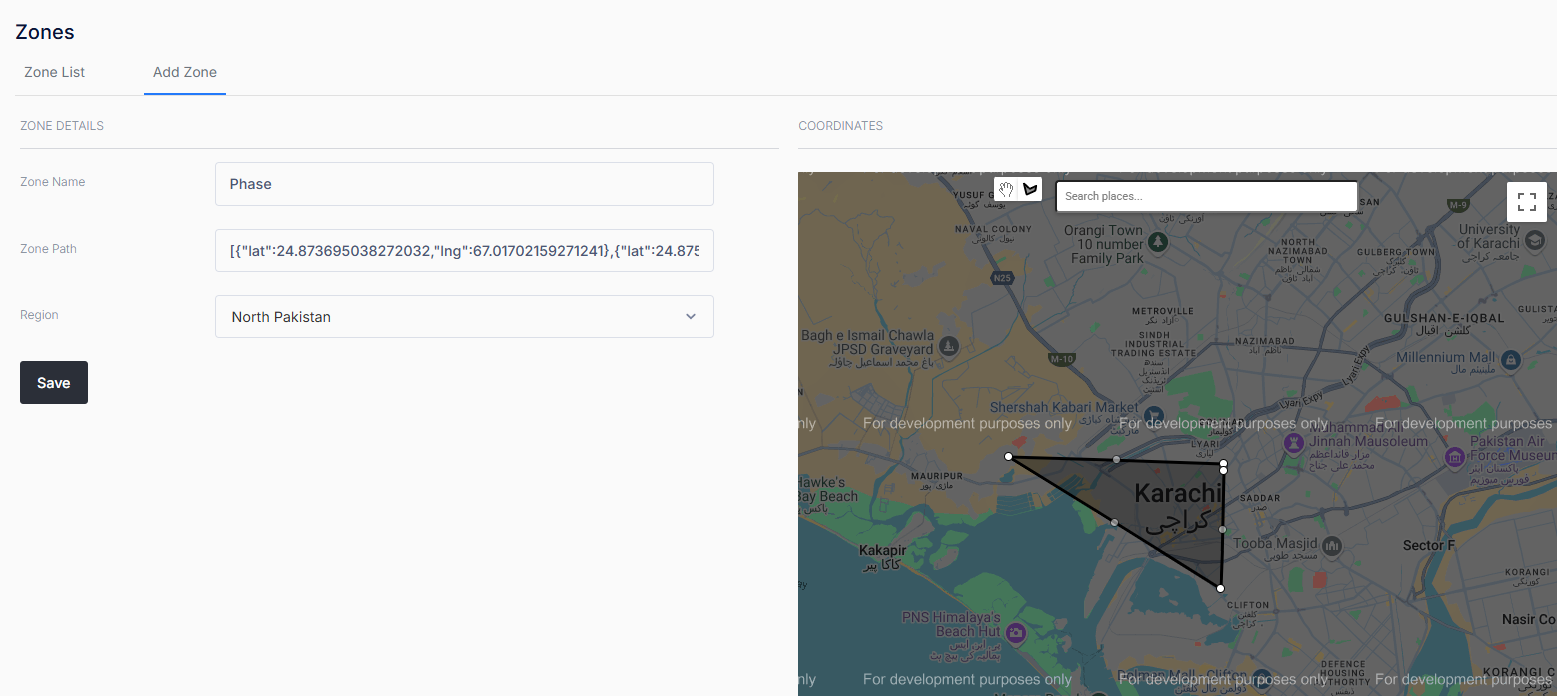Click the JPSD Graveyard map marker

point(949,346)
